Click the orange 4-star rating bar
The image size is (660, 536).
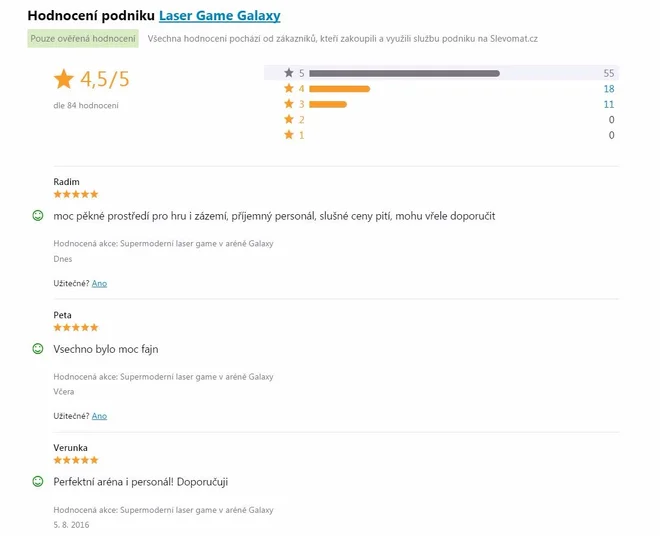point(340,89)
